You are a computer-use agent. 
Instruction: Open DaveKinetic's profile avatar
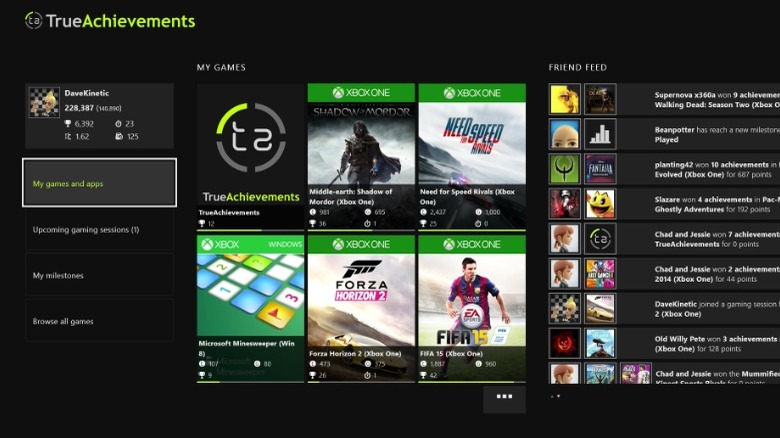pos(44,103)
